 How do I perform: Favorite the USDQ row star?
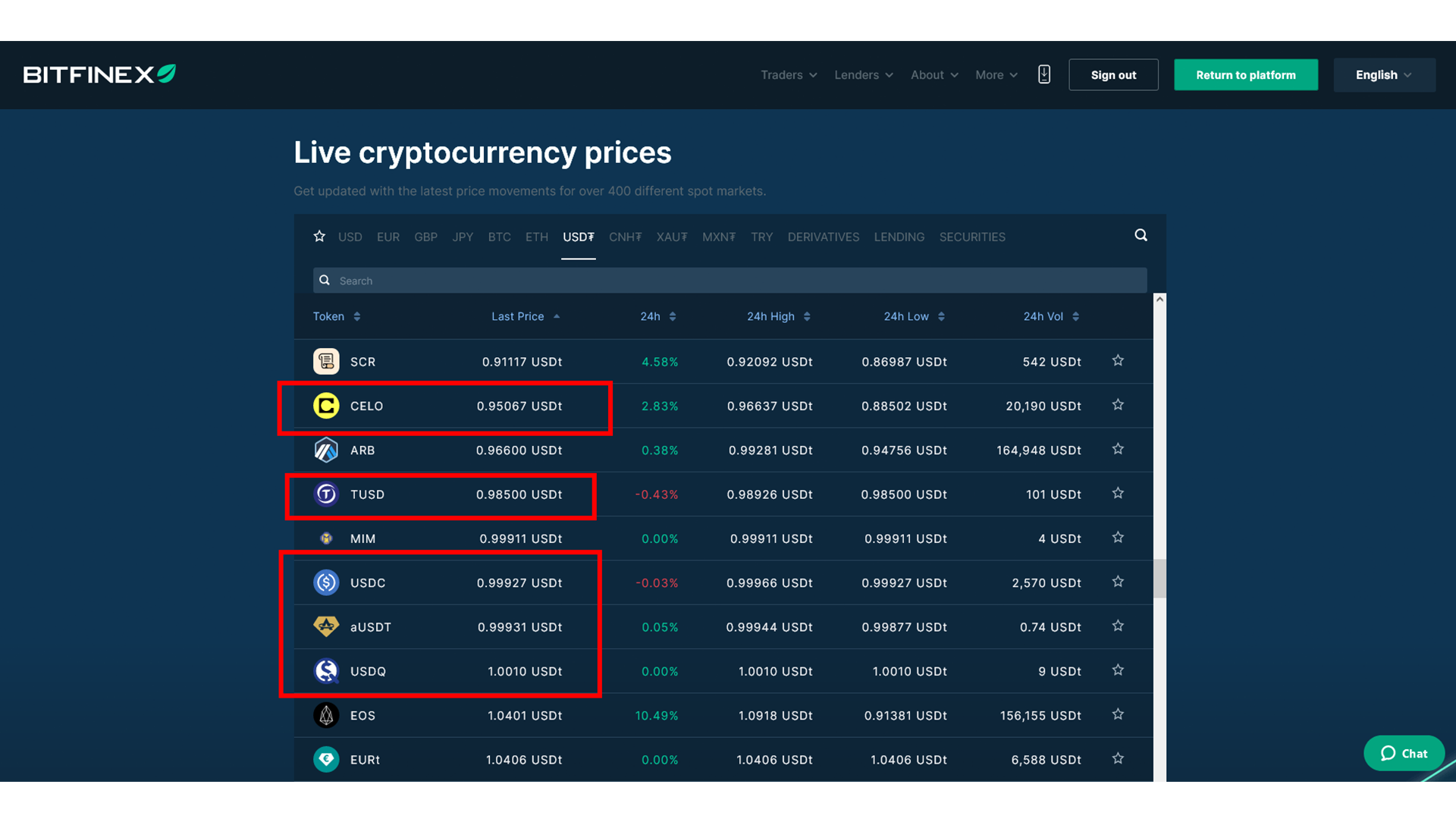(x=1118, y=670)
